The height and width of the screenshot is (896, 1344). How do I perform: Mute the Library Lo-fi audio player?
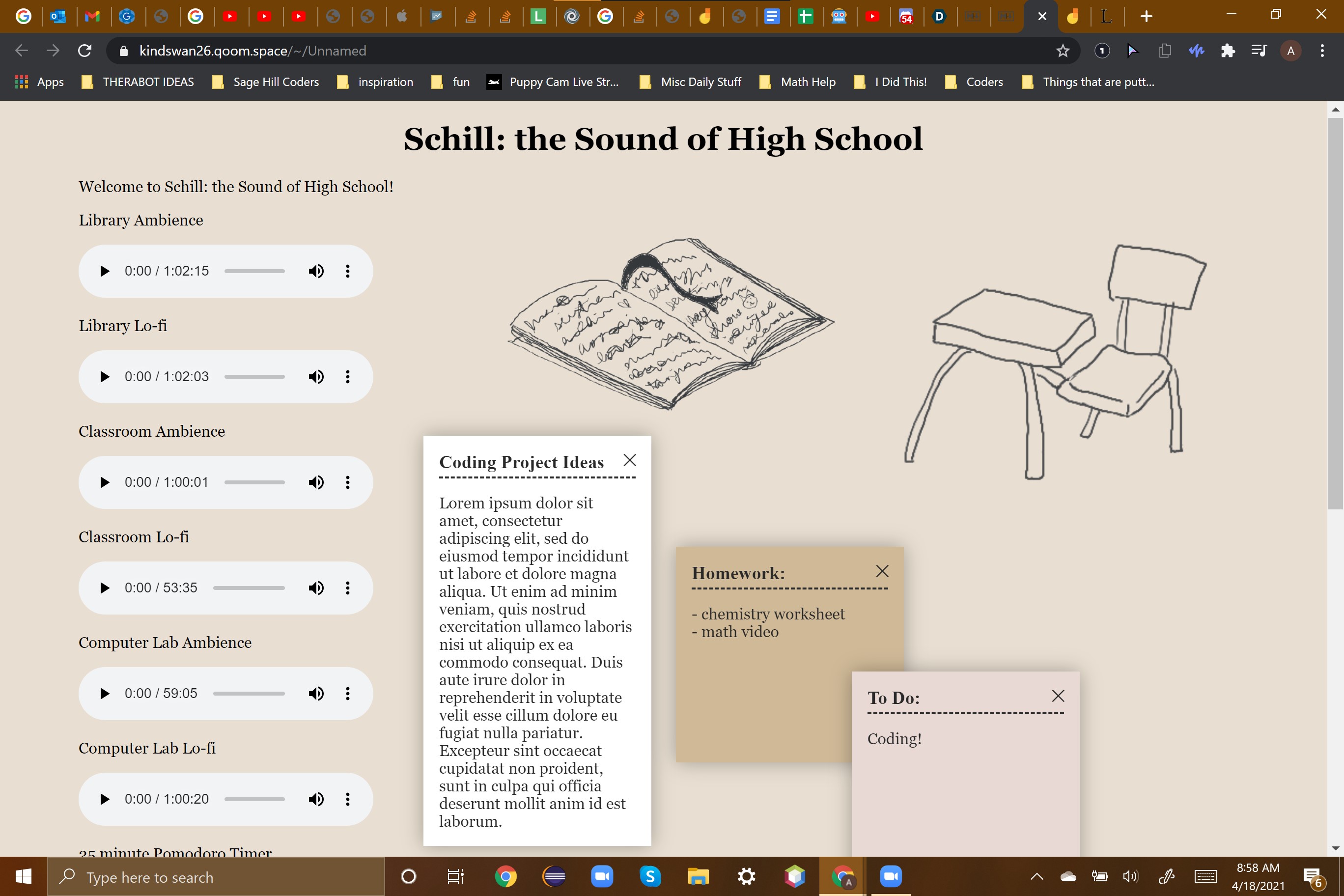click(x=316, y=377)
